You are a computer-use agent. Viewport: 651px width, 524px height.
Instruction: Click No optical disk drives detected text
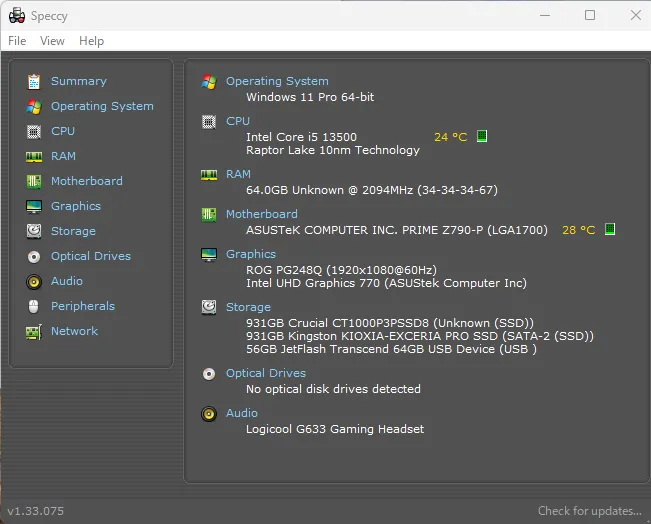(333, 389)
